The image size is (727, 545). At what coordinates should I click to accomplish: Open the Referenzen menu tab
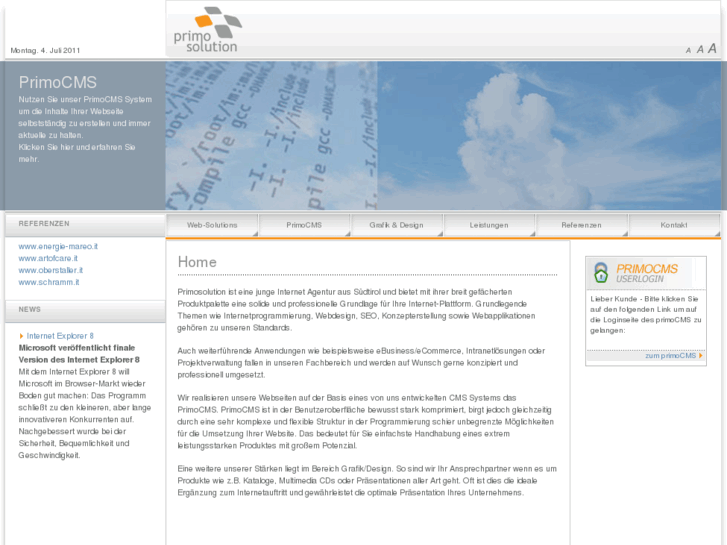[x=581, y=225]
